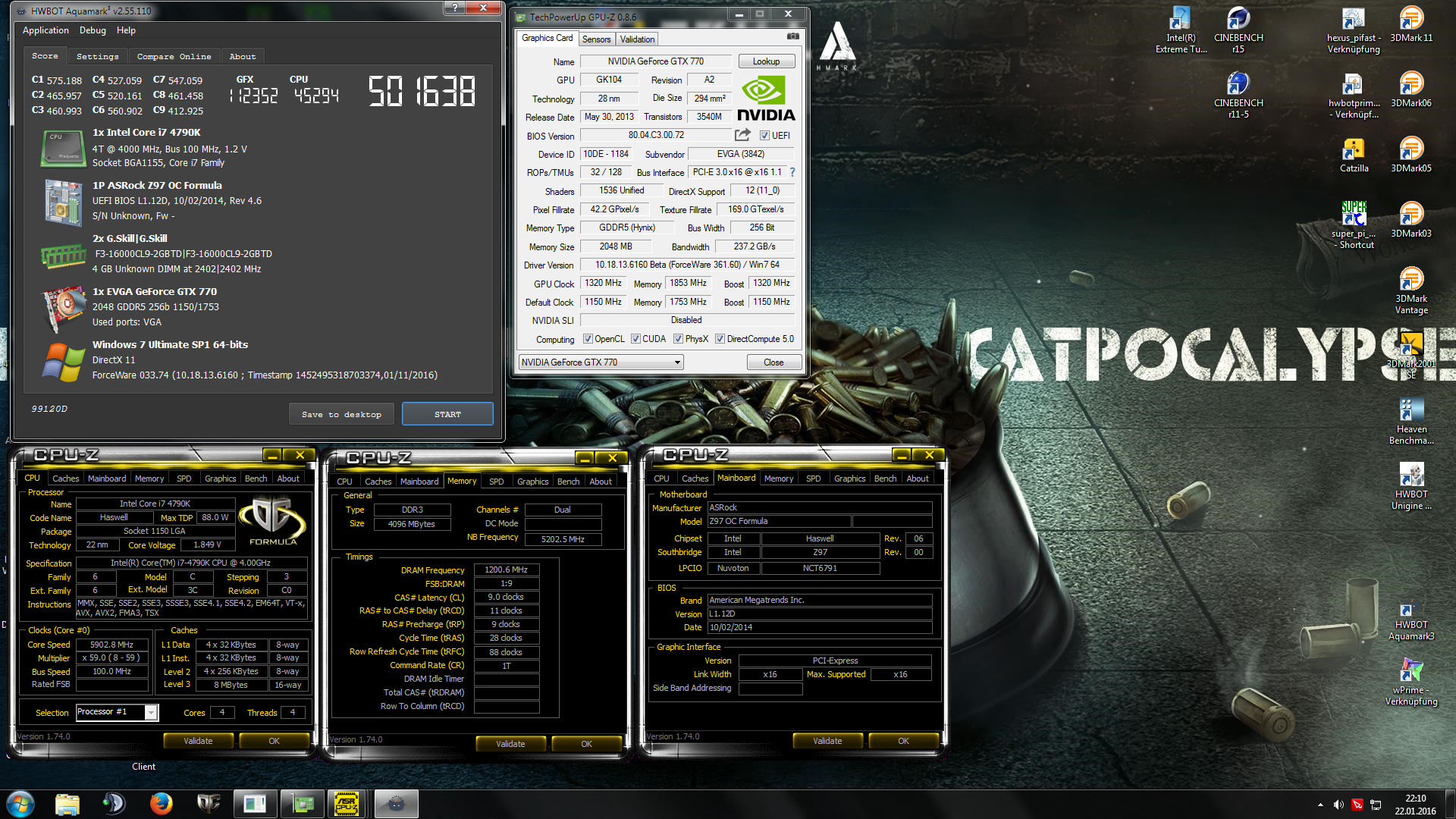Switch to the Sensors tab in GPU-Z
Image resolution: width=1456 pixels, height=819 pixels.
click(596, 39)
